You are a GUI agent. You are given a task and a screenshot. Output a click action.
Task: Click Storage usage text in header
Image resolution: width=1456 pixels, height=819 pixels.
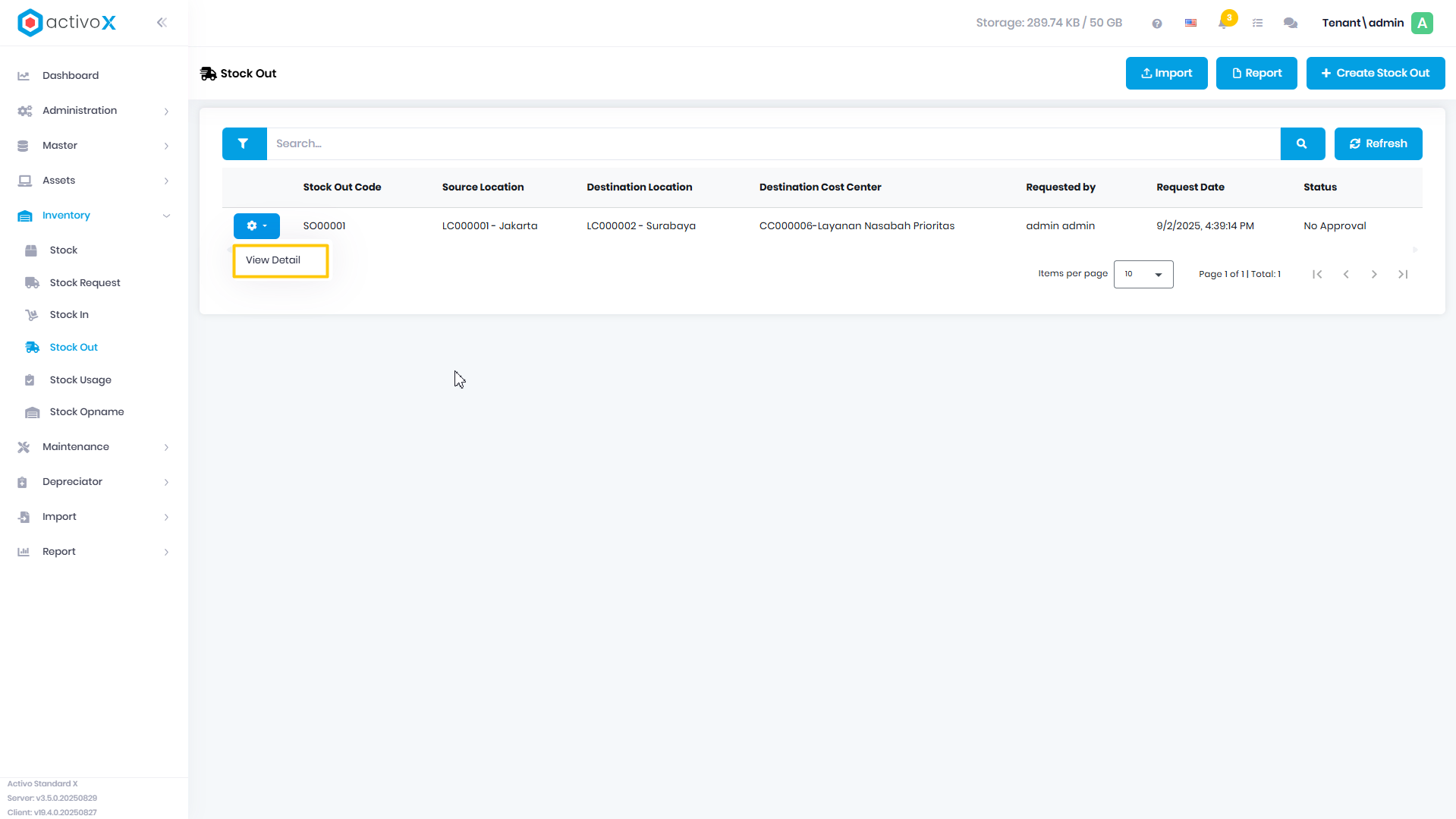[1049, 23]
